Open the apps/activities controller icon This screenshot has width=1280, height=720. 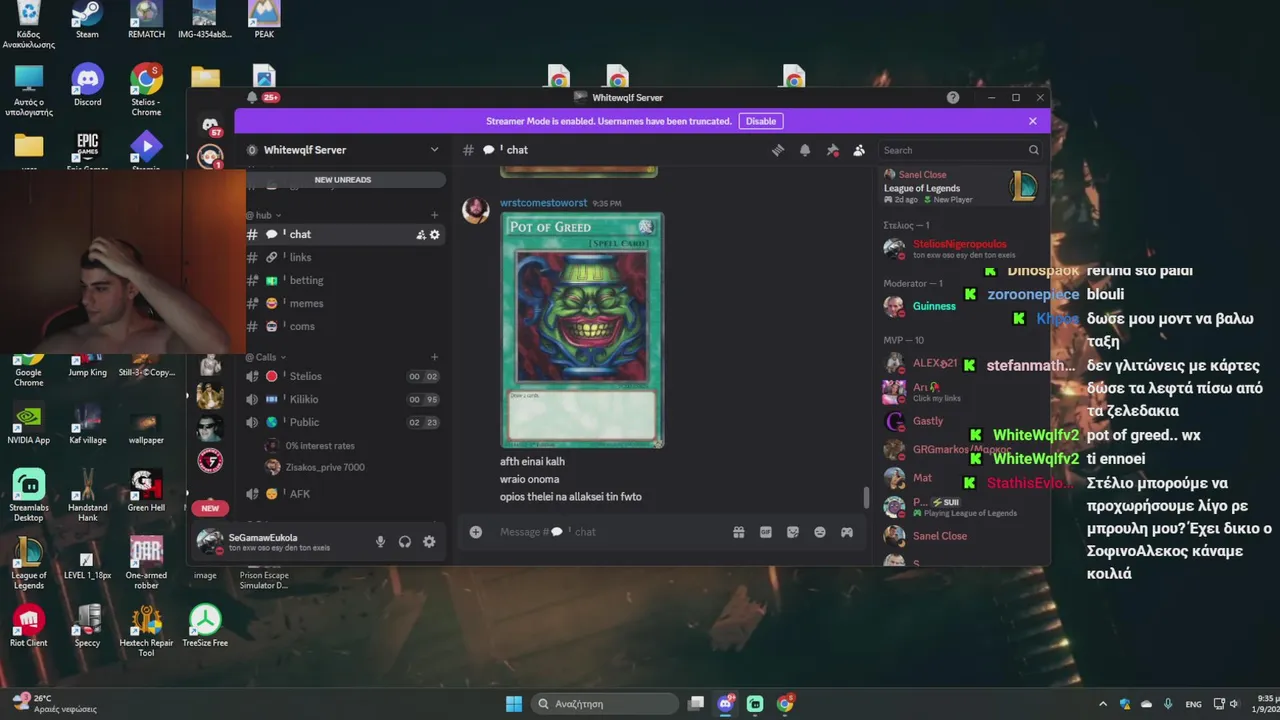click(847, 532)
